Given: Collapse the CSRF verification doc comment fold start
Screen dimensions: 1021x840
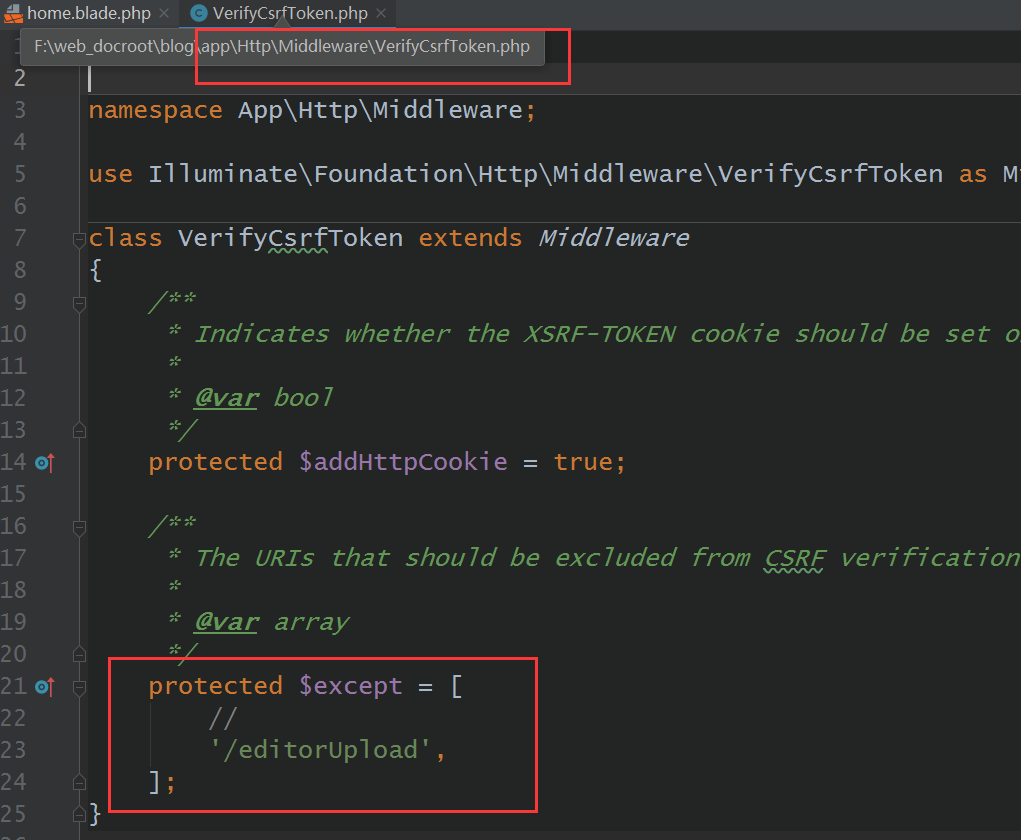Looking at the screenshot, I should [79, 527].
